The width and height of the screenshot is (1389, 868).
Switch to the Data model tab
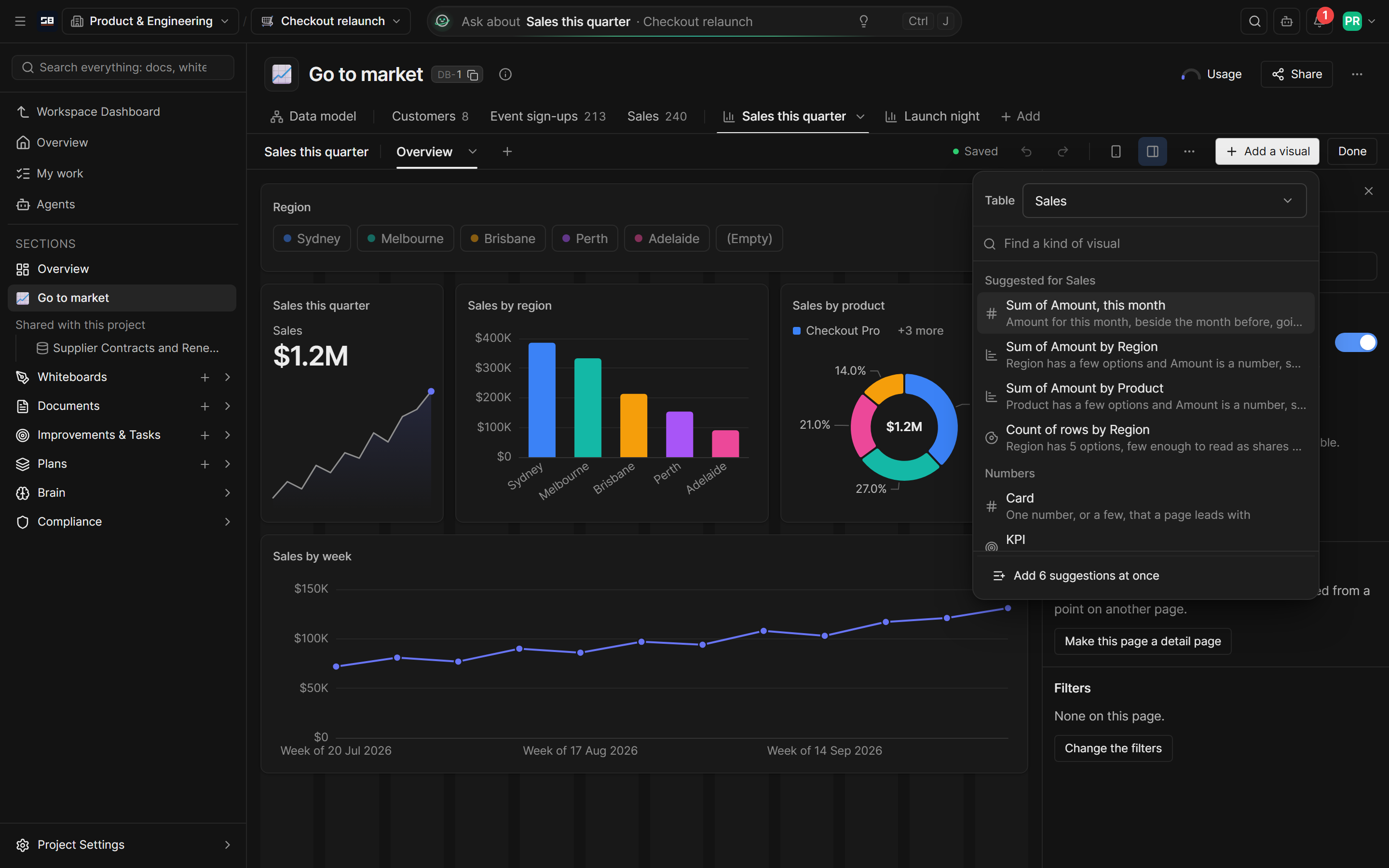(313, 117)
